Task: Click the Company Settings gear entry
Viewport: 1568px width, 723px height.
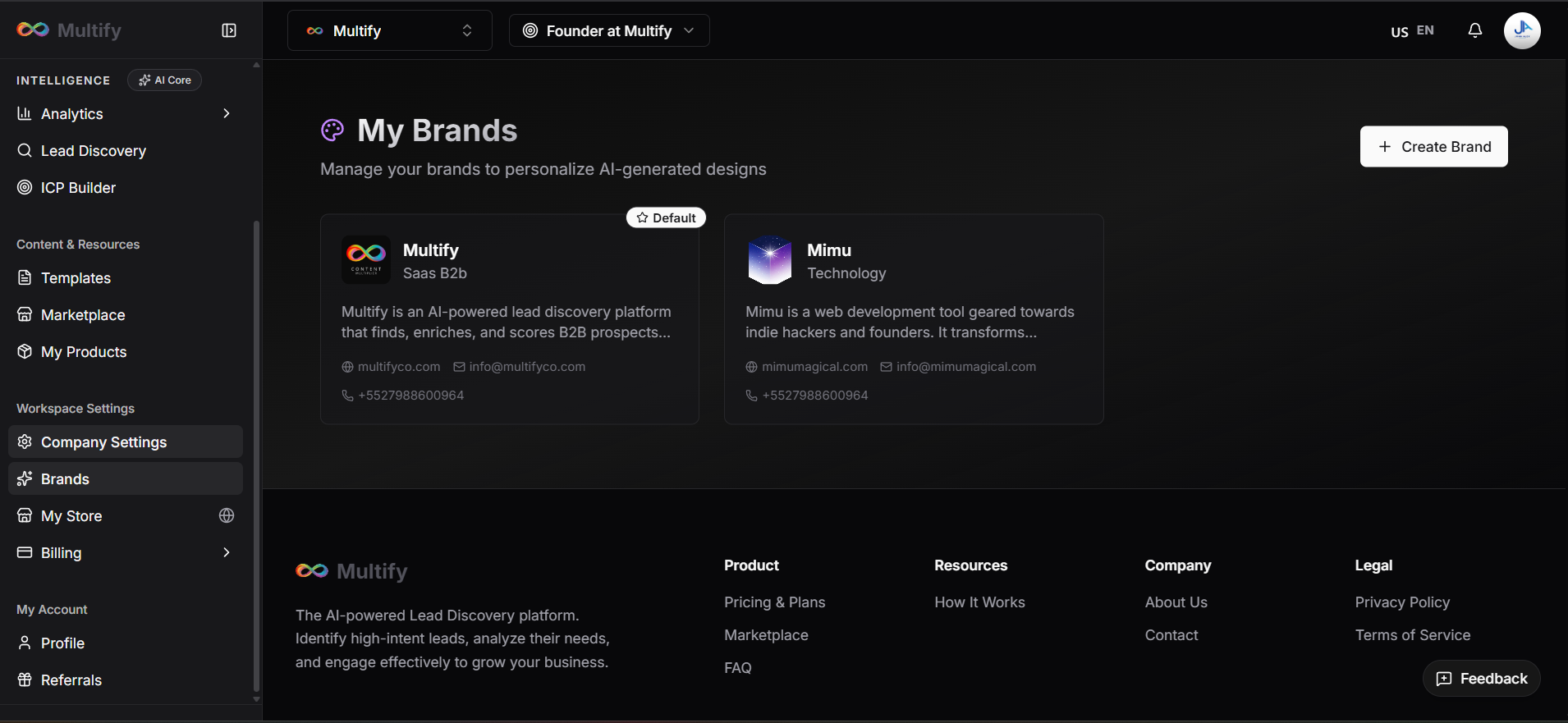Action: pos(103,442)
